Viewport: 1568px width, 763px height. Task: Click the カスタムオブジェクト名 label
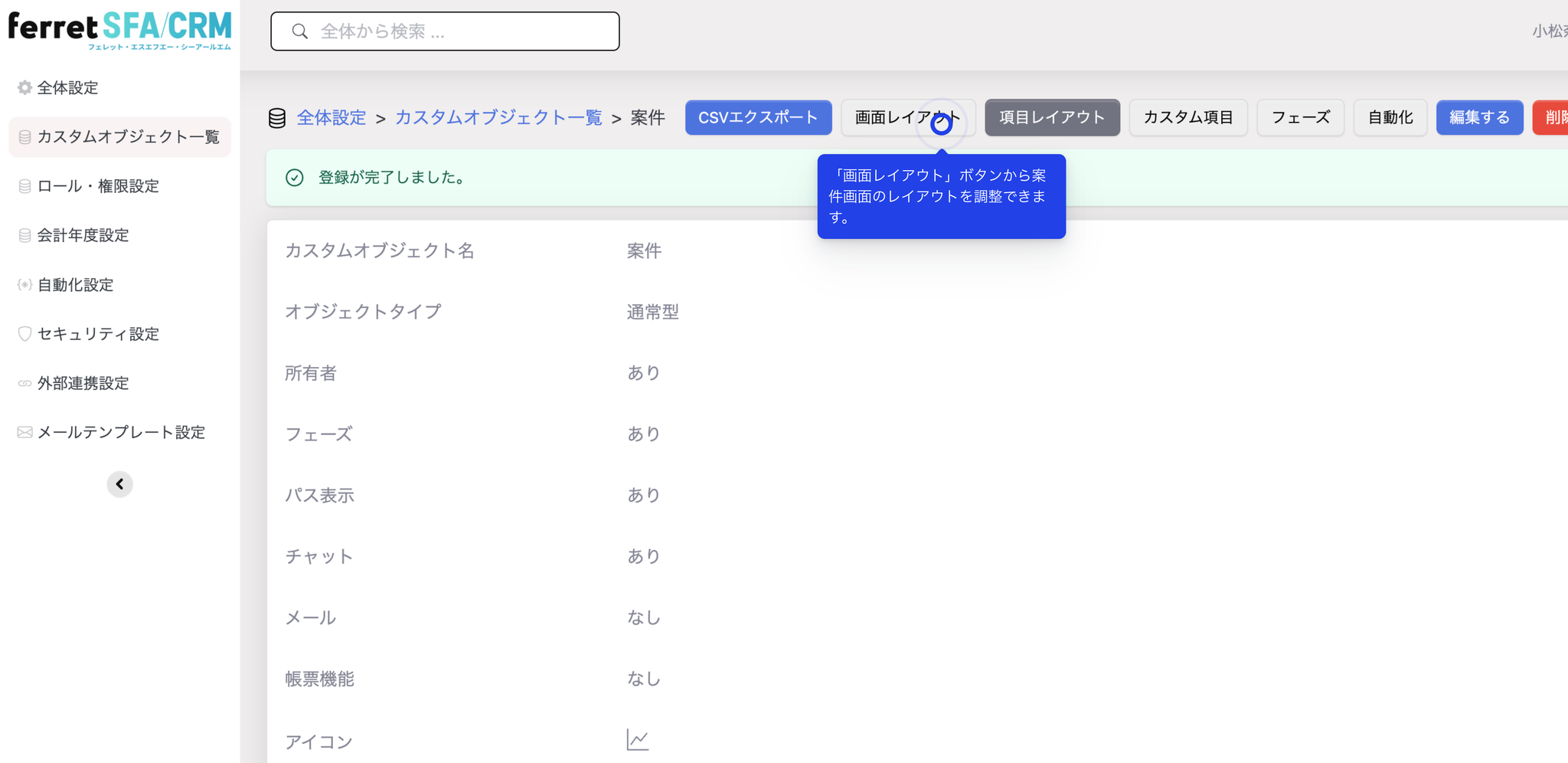[380, 251]
